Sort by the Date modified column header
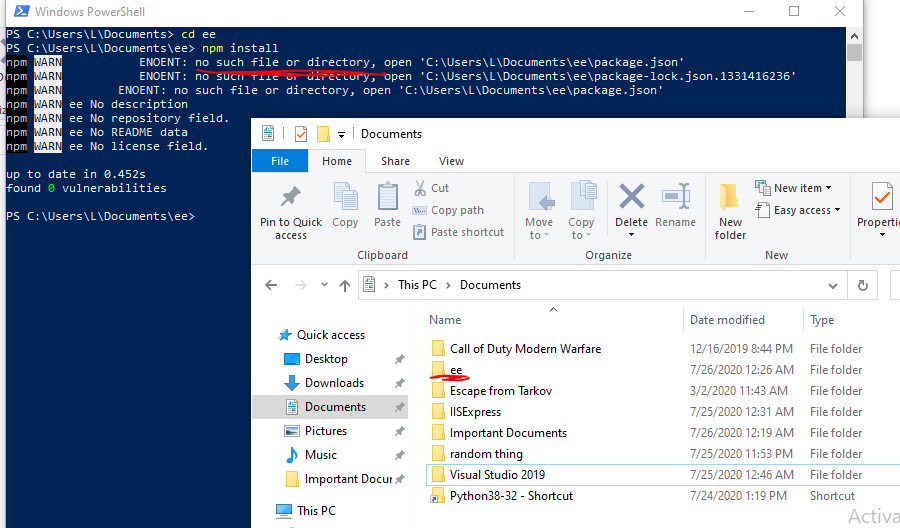Viewport: 900px width, 528px height. tap(727, 320)
